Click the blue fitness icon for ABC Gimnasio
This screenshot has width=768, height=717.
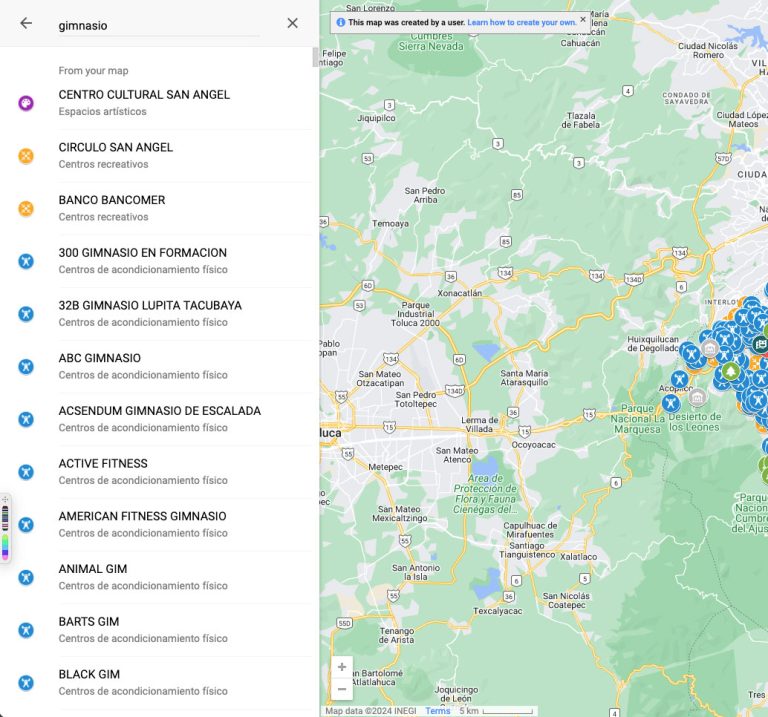[x=26, y=366]
